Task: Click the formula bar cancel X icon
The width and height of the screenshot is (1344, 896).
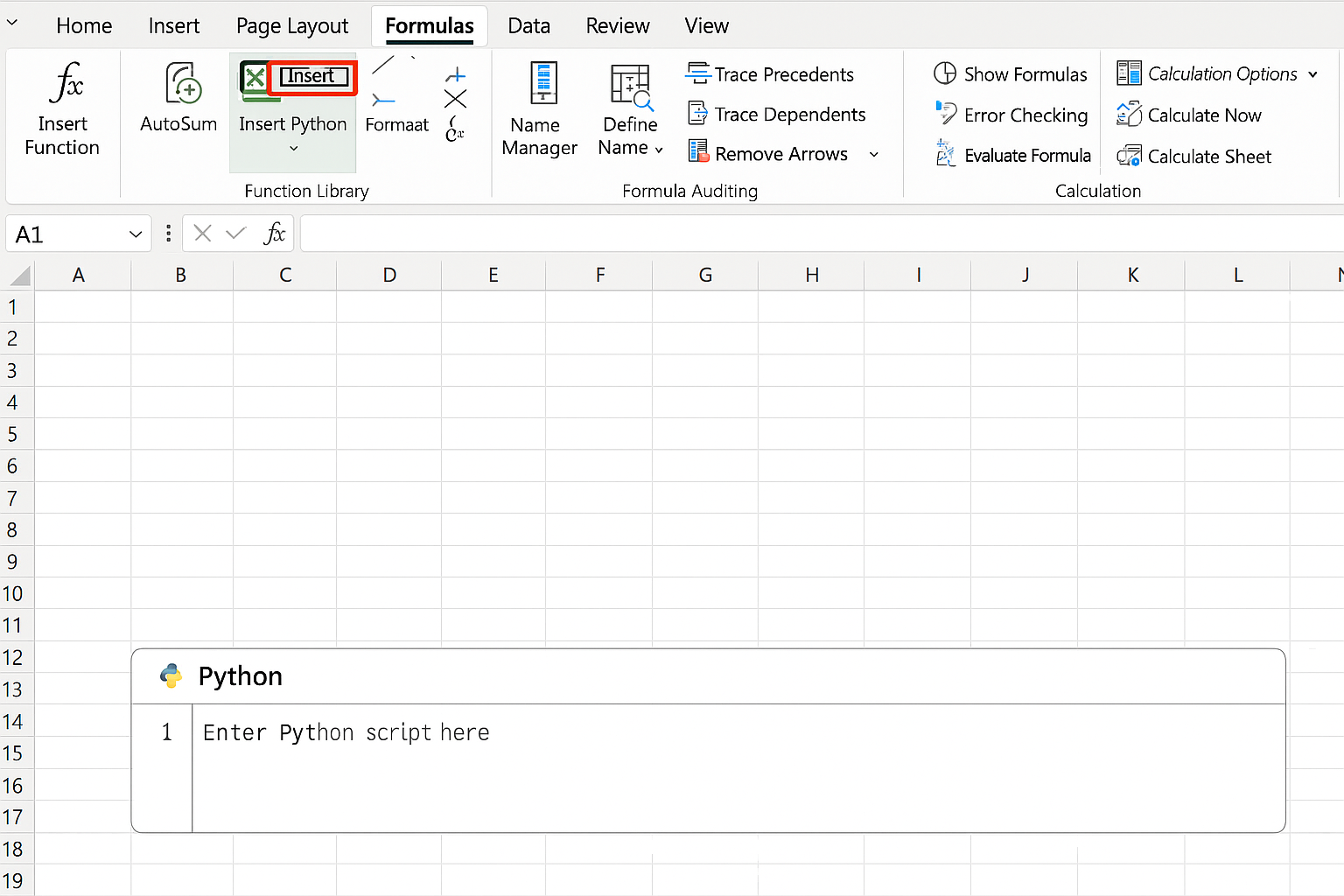Action: click(202, 233)
